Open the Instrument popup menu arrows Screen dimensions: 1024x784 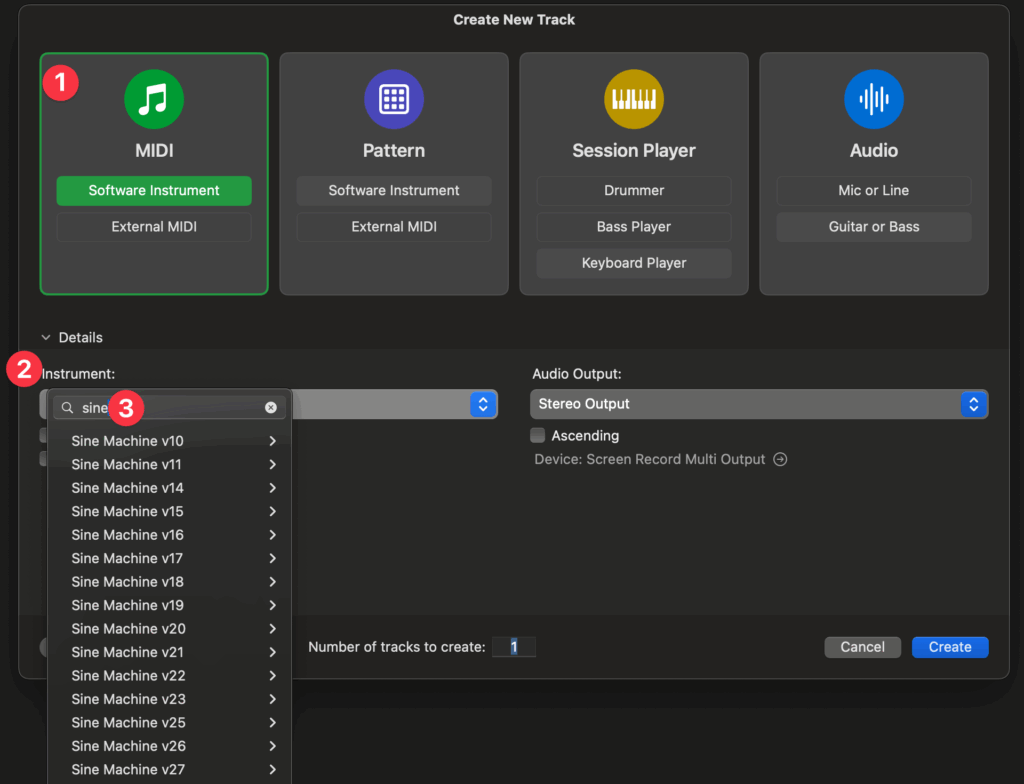coord(483,404)
